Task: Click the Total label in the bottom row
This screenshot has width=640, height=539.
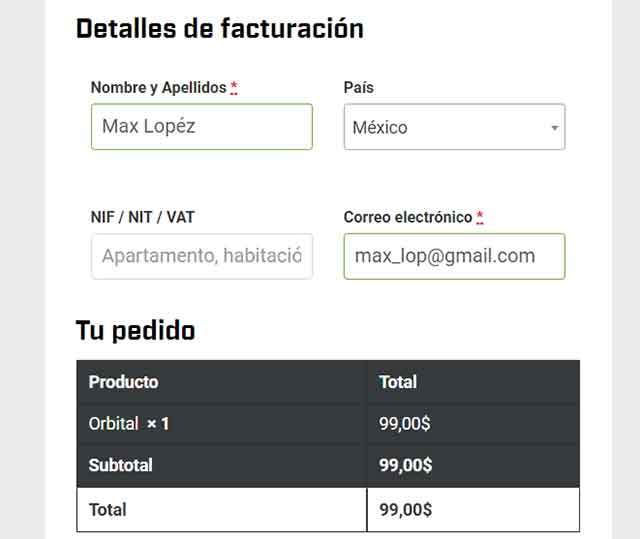Action: point(108,509)
